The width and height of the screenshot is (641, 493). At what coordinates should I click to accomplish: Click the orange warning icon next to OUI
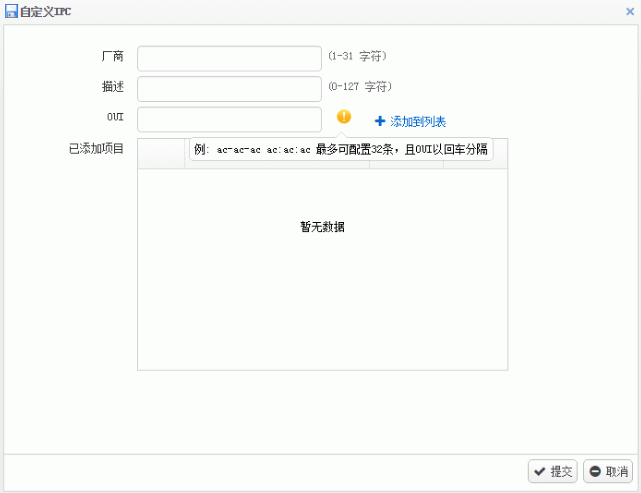click(x=344, y=117)
